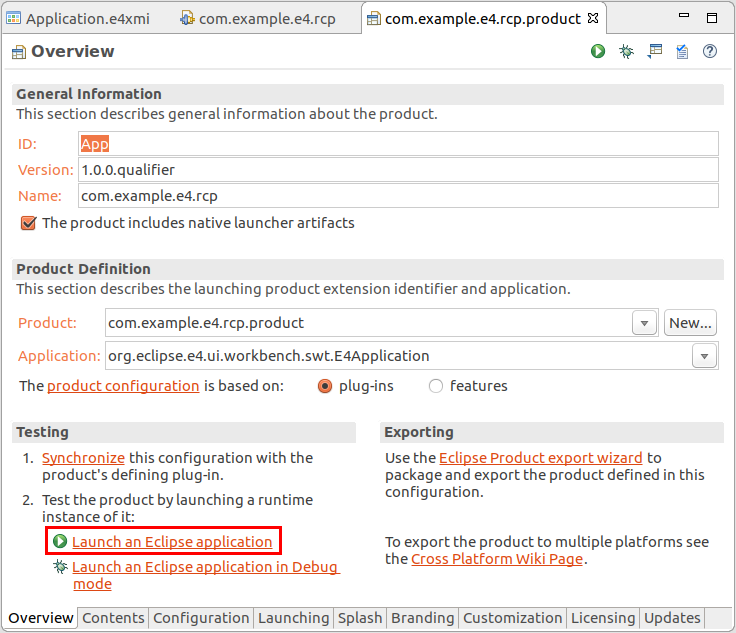The height and width of the screenshot is (633, 736).
Task: Open the Branding tab
Action: pos(422,618)
